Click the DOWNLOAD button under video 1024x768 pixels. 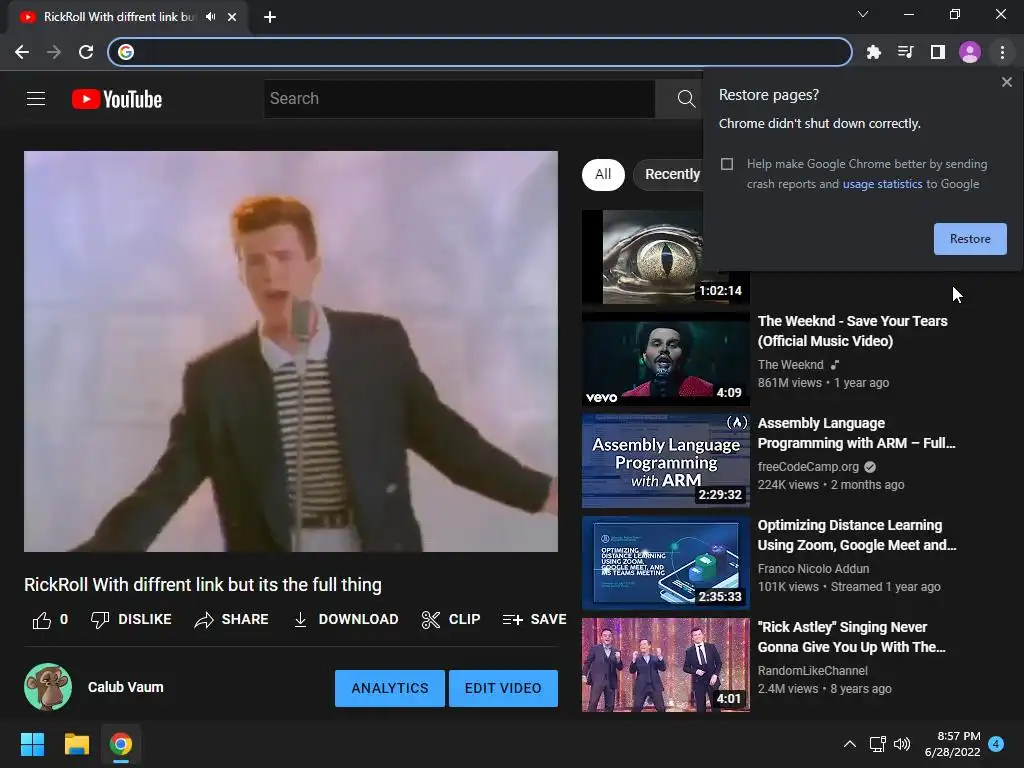click(345, 619)
